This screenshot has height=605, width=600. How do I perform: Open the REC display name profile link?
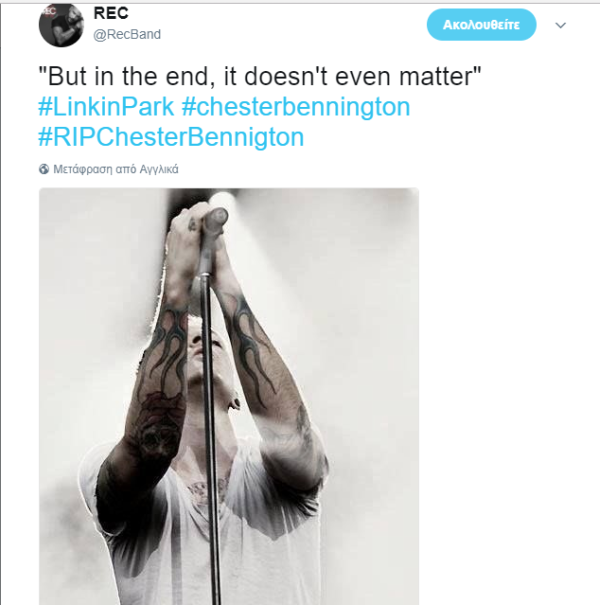110,14
